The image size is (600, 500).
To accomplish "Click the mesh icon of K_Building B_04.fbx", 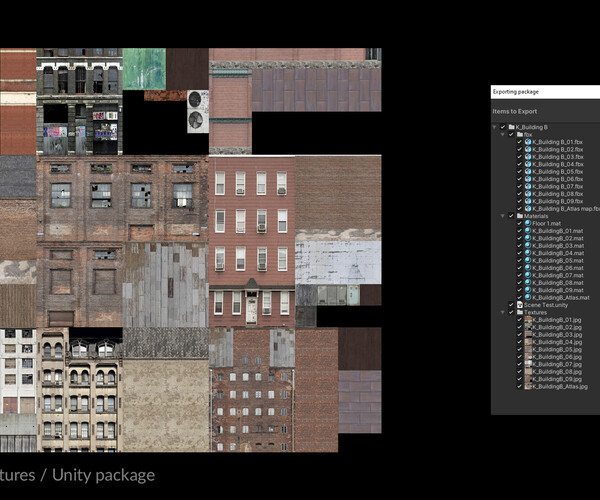I will pos(528,164).
